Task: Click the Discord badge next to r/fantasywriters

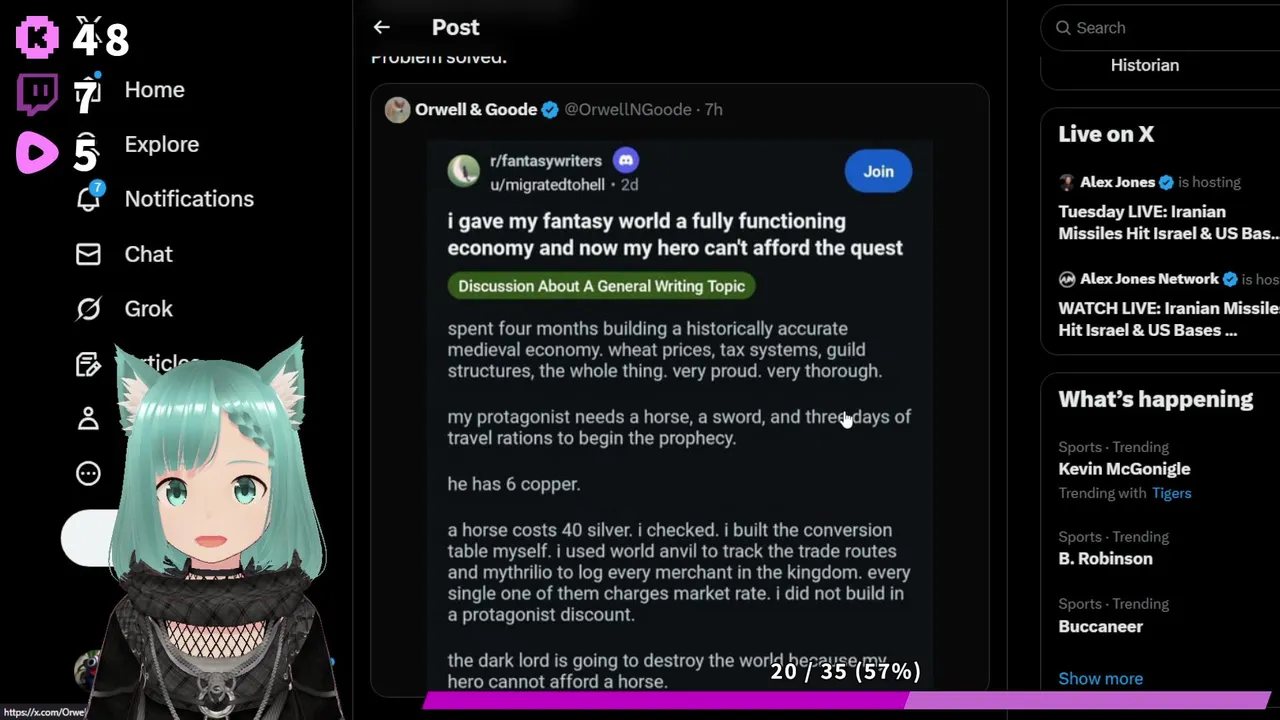Action: click(x=625, y=160)
